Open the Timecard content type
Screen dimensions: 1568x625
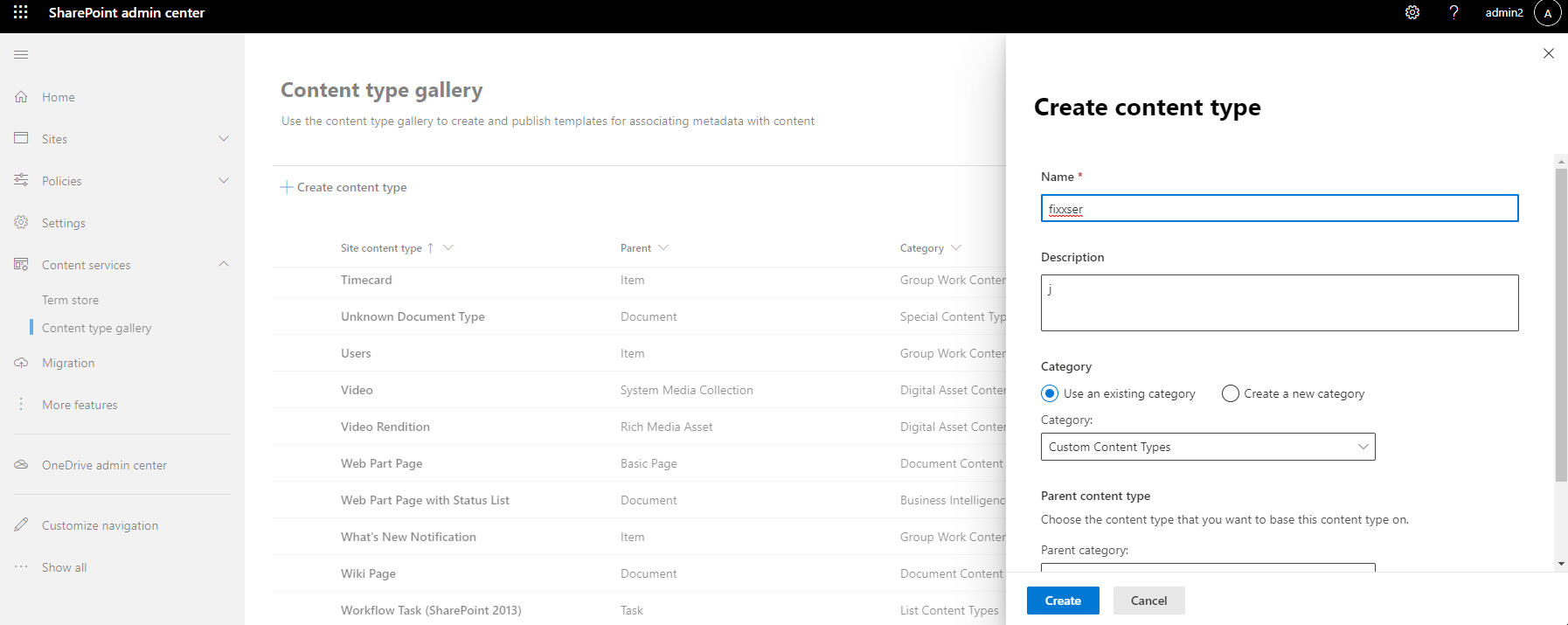(366, 280)
